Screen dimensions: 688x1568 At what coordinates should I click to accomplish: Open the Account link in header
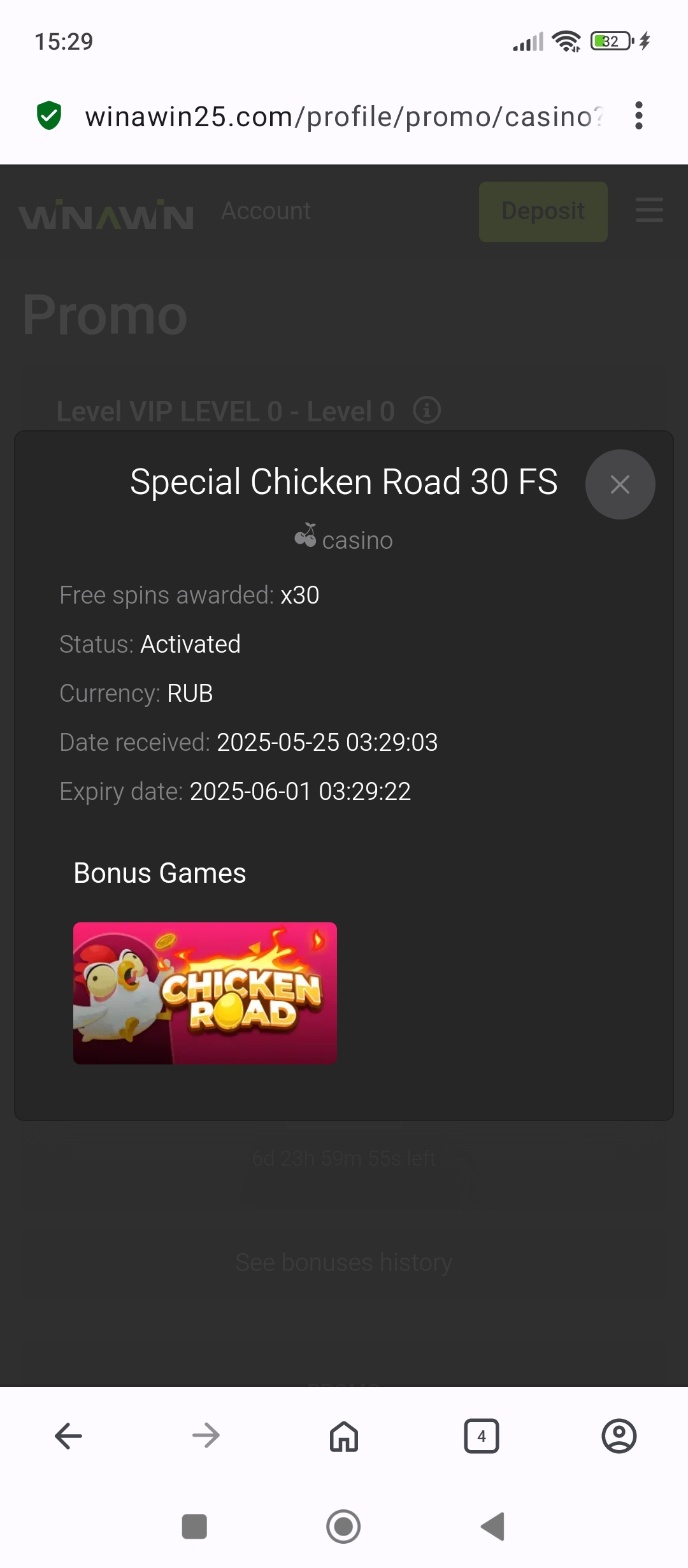(x=266, y=211)
